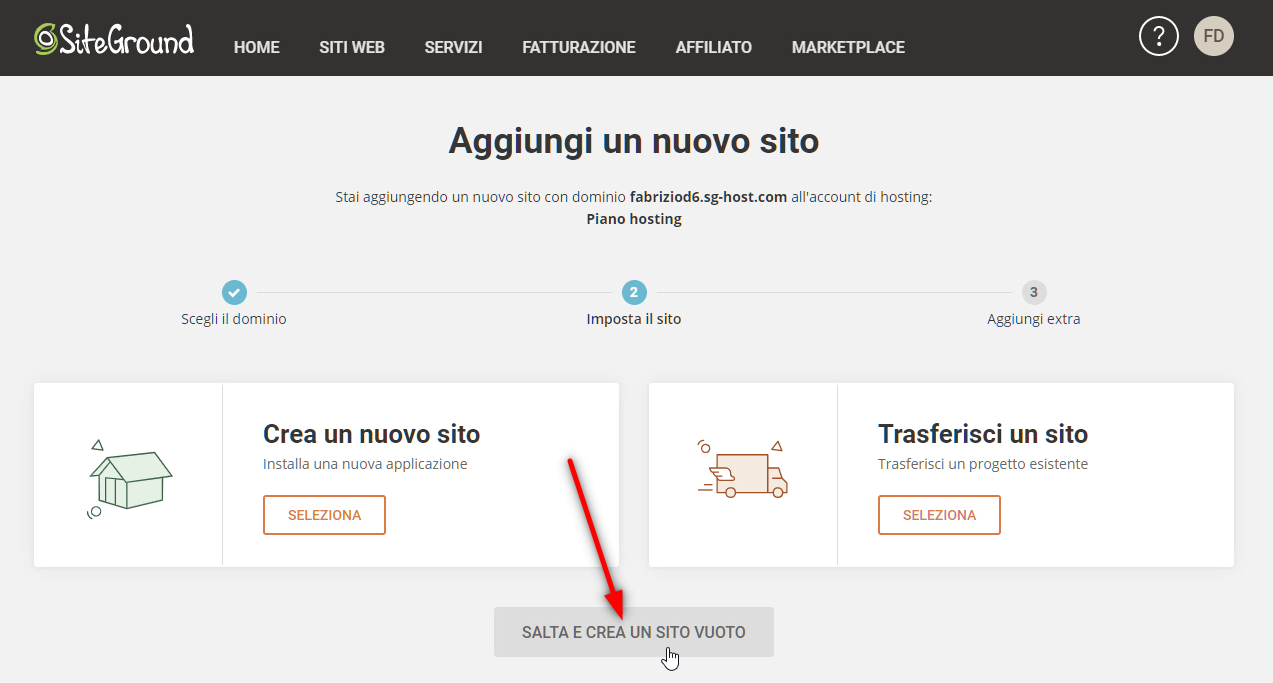The width and height of the screenshot is (1273, 683).
Task: Click SELEZIONA under Crea un nuovo sito
Action: click(x=324, y=515)
